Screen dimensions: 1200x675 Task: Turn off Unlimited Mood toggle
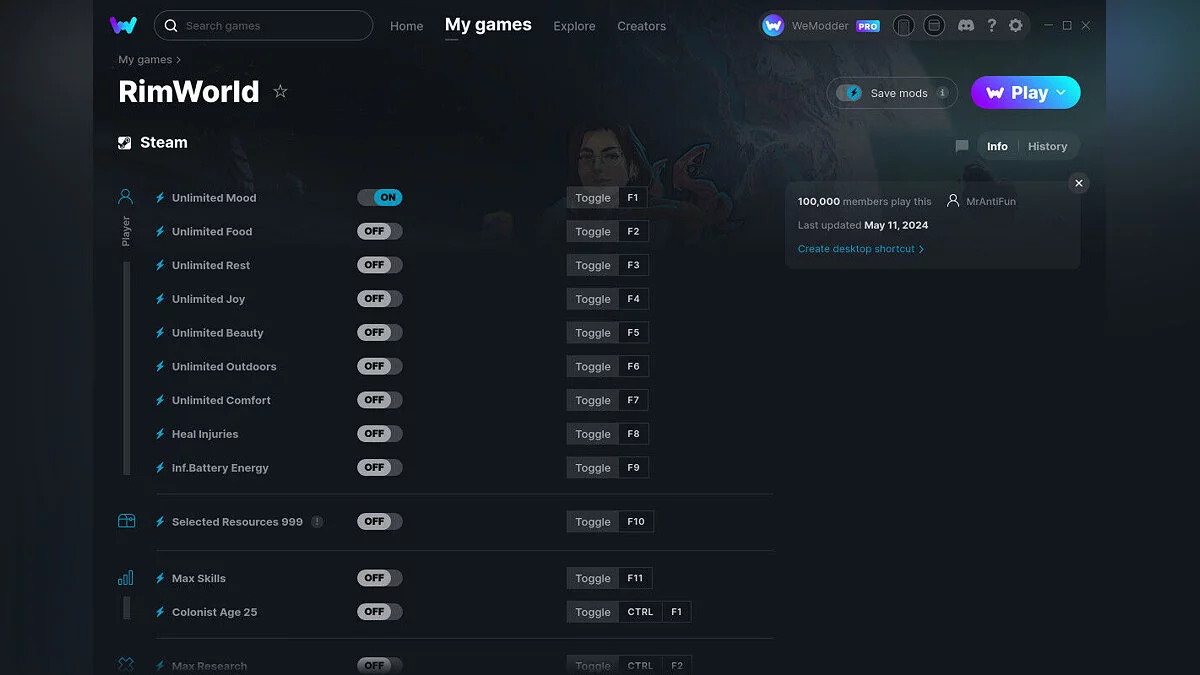click(x=380, y=198)
